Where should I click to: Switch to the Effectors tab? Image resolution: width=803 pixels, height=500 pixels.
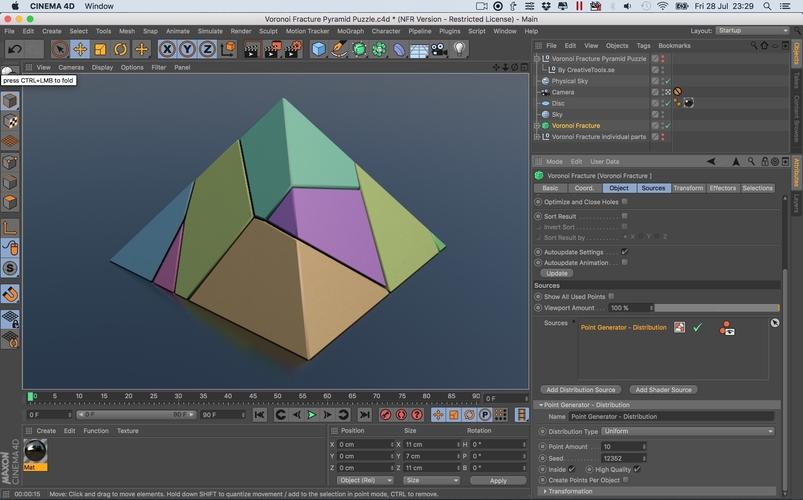(722, 188)
